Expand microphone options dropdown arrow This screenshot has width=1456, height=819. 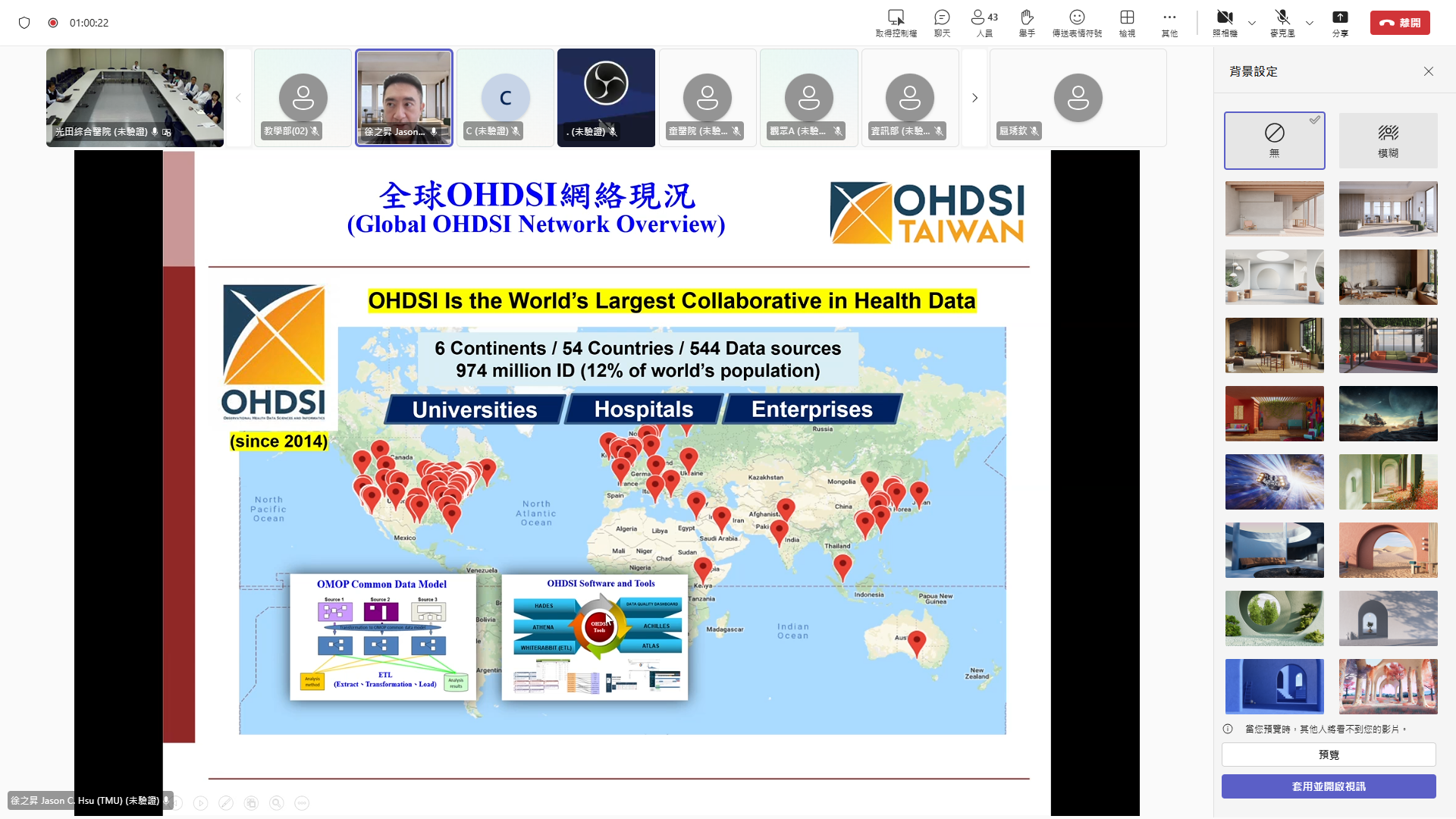(x=1310, y=23)
